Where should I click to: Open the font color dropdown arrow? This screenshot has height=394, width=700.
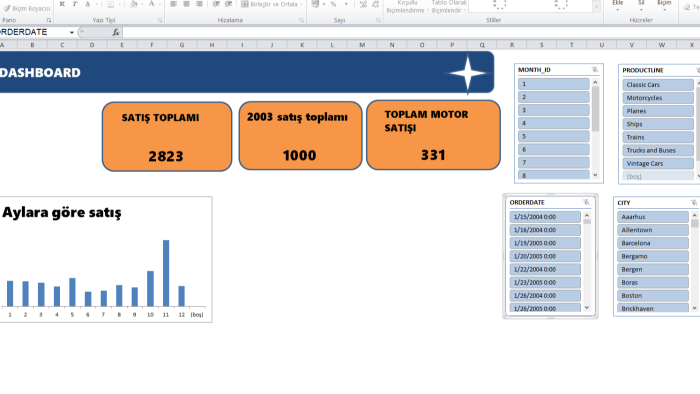(x=159, y=4)
